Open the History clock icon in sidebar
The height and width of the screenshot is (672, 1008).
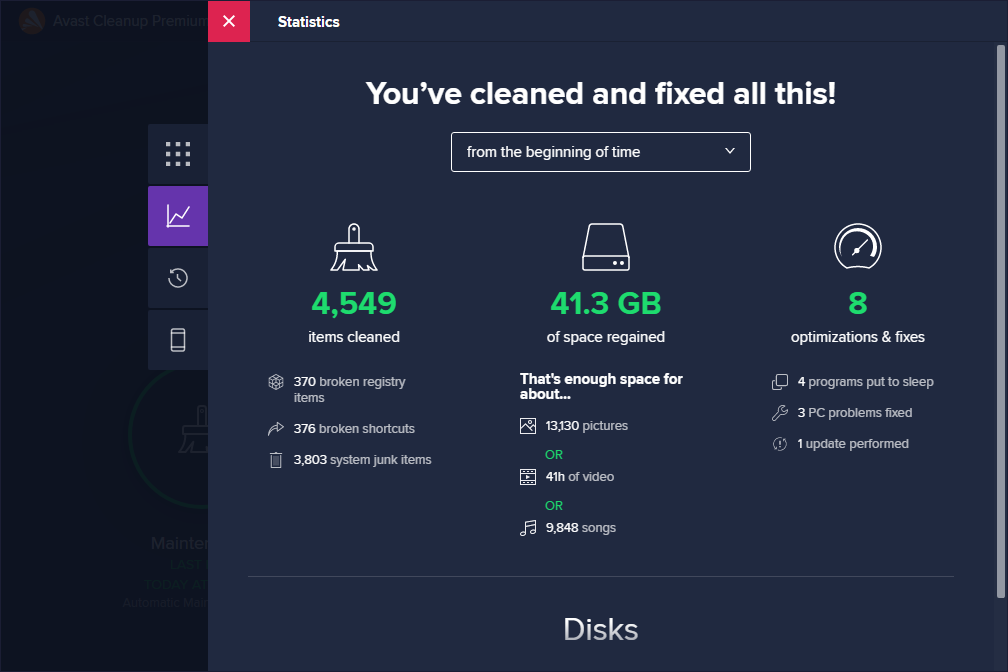pyautogui.click(x=178, y=278)
